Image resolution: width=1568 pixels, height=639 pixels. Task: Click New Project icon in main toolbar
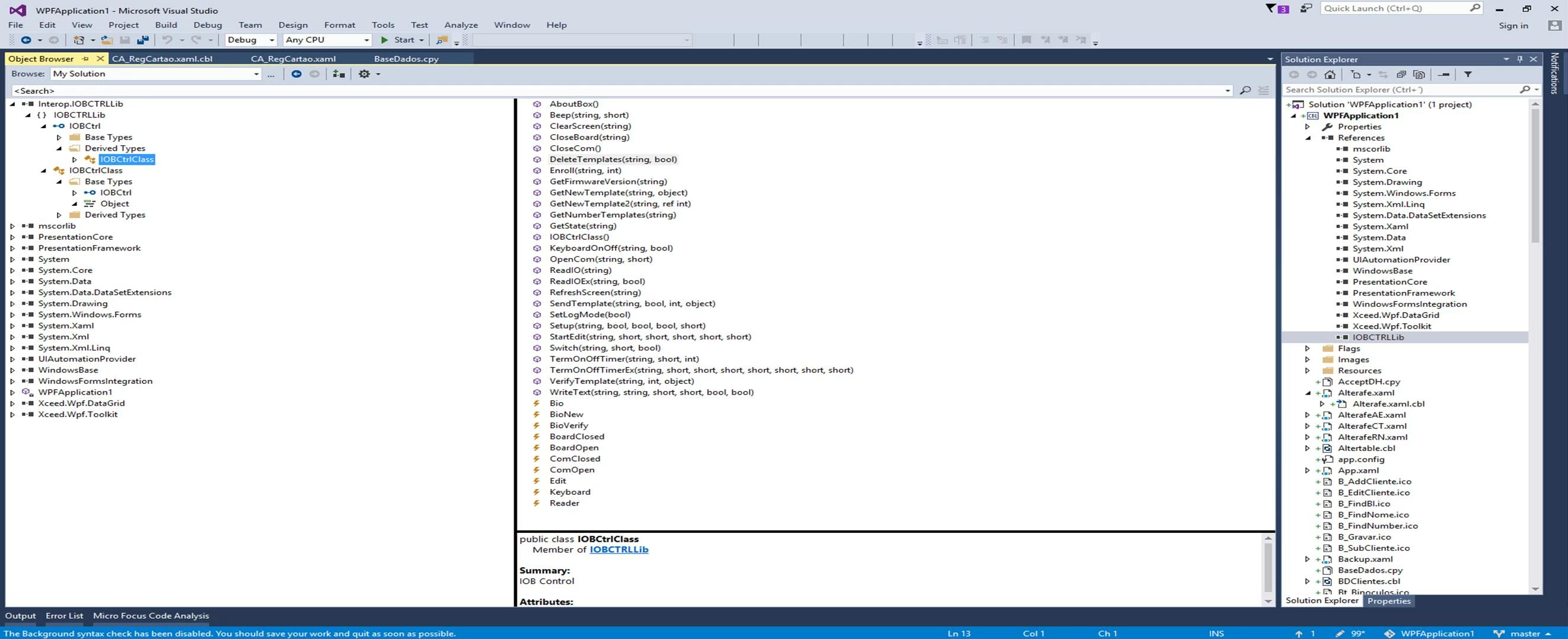coord(78,40)
